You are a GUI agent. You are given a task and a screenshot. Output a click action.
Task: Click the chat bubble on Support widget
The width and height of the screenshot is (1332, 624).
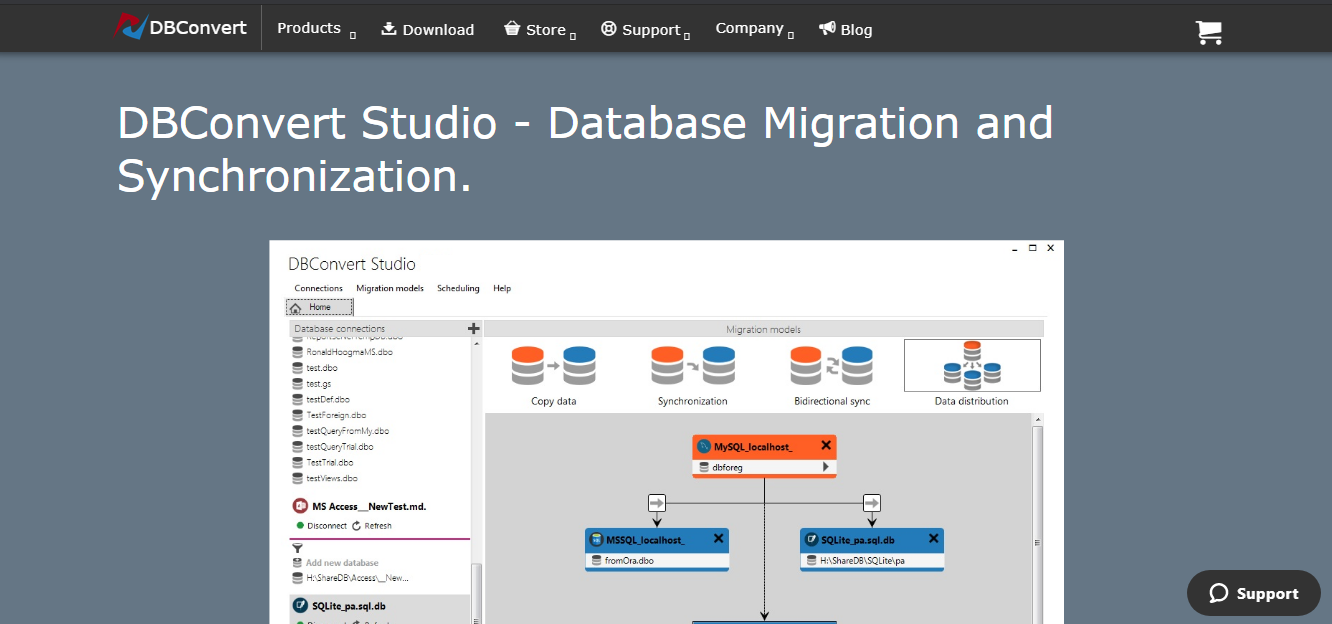pos(1218,593)
